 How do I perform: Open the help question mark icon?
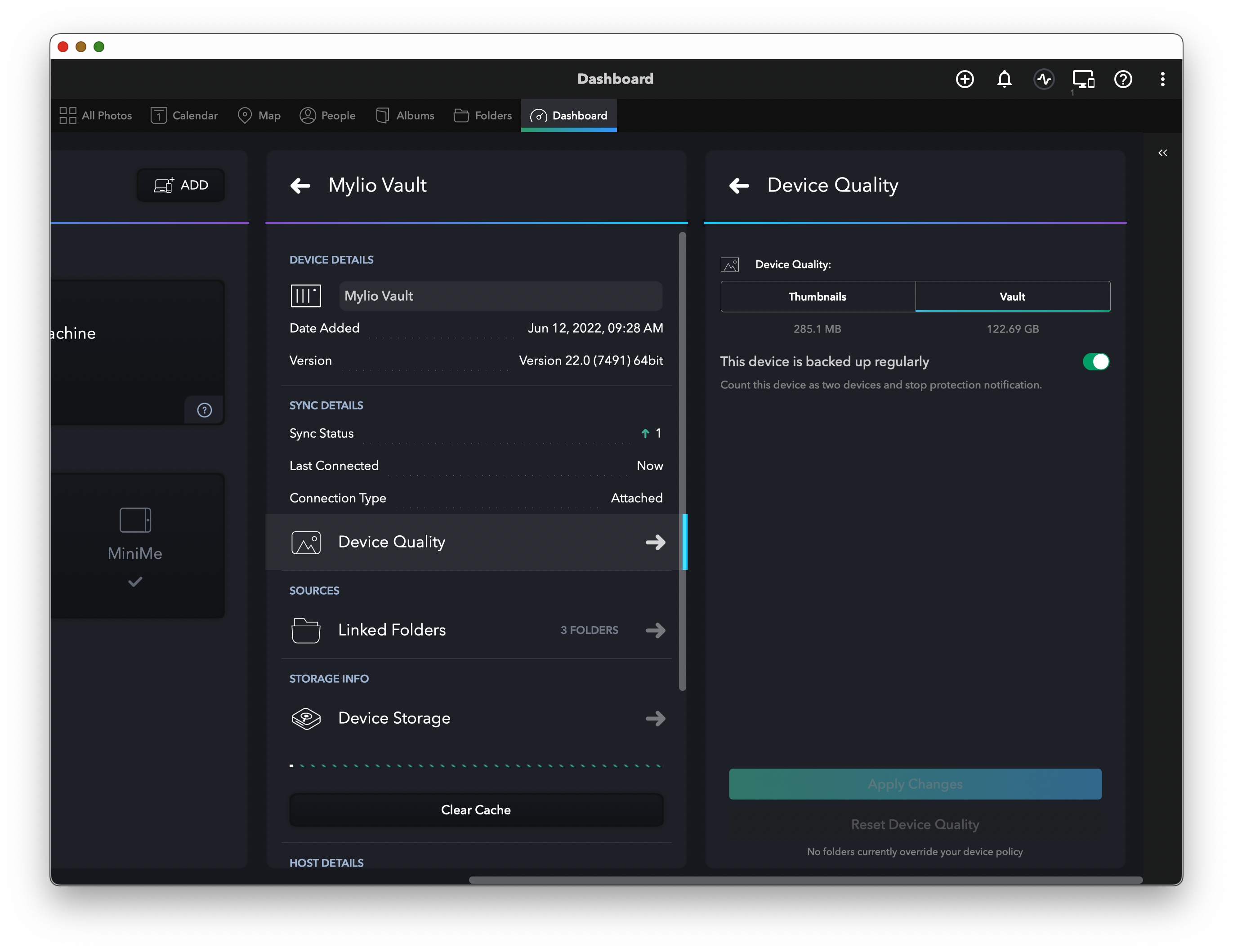click(1122, 79)
